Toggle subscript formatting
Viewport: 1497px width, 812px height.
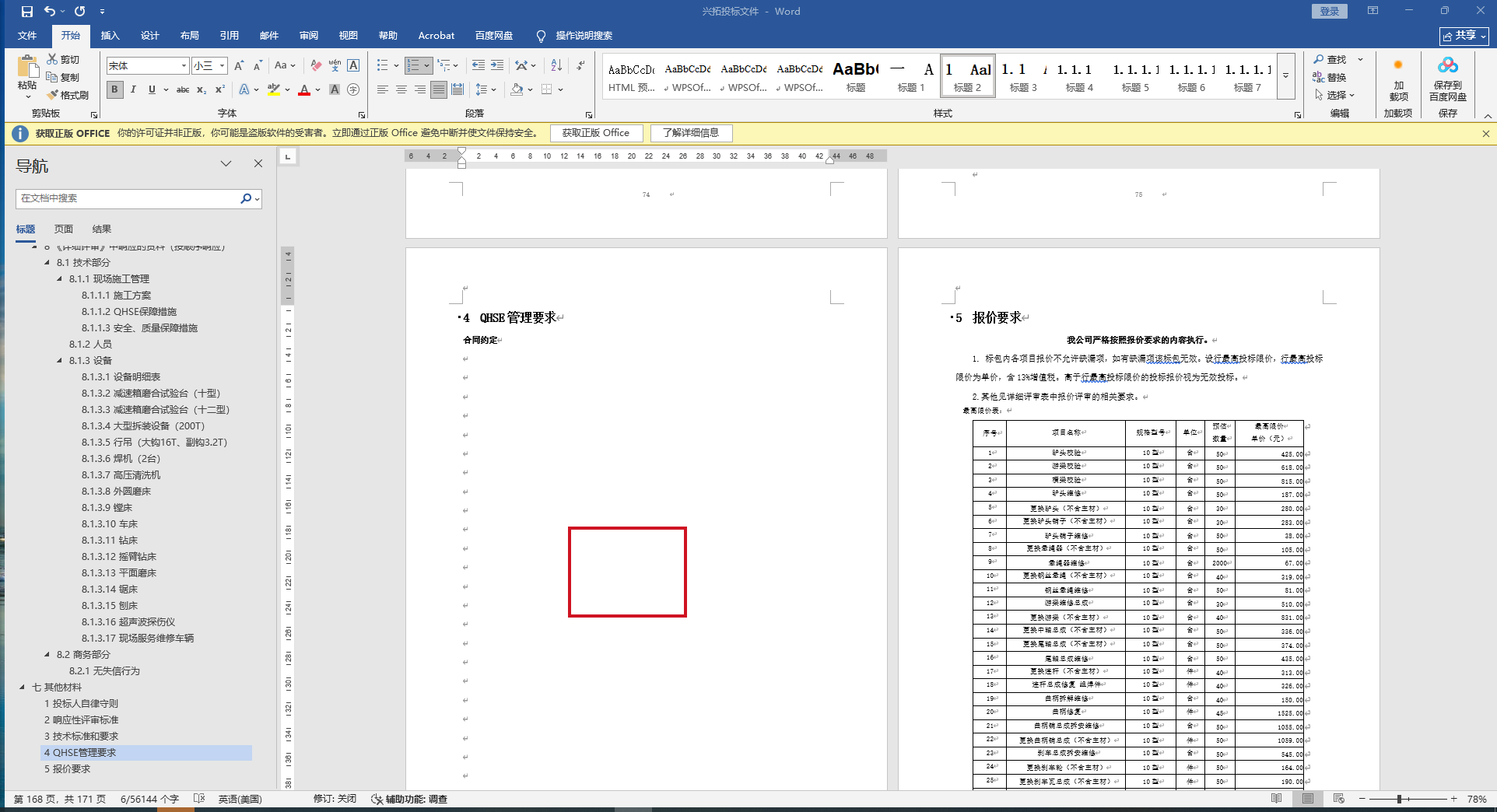[202, 89]
